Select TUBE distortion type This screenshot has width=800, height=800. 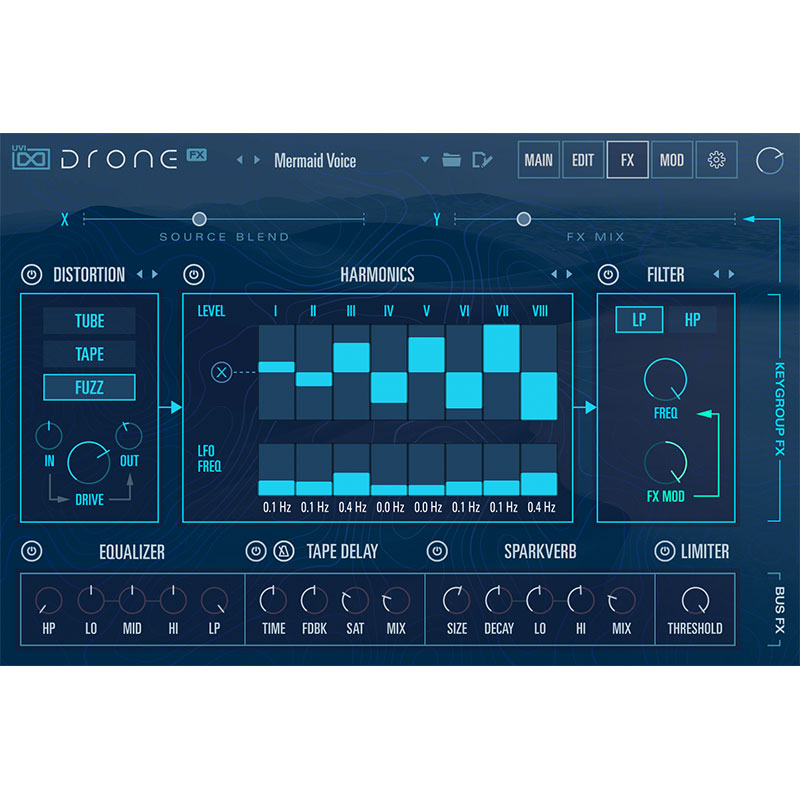click(x=89, y=321)
